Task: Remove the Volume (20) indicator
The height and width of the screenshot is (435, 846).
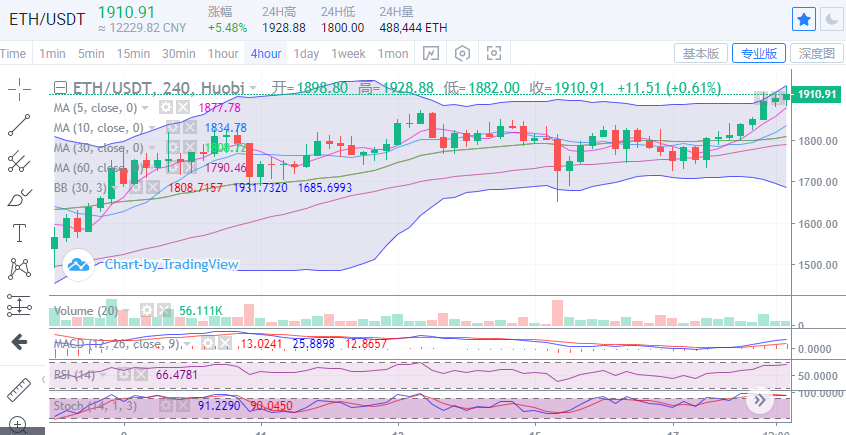Action: pyautogui.click(x=164, y=311)
